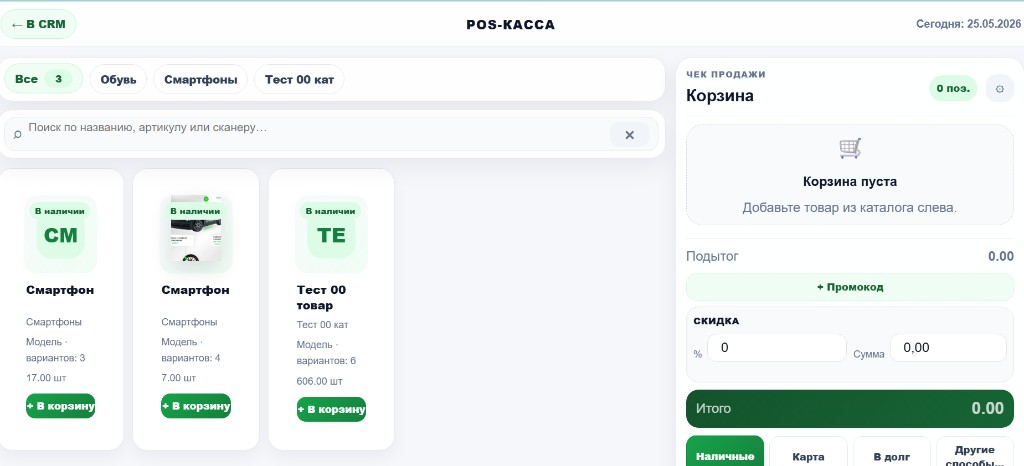Click the empty cart icon
Viewport: 1024px width, 466px height.
point(850,148)
